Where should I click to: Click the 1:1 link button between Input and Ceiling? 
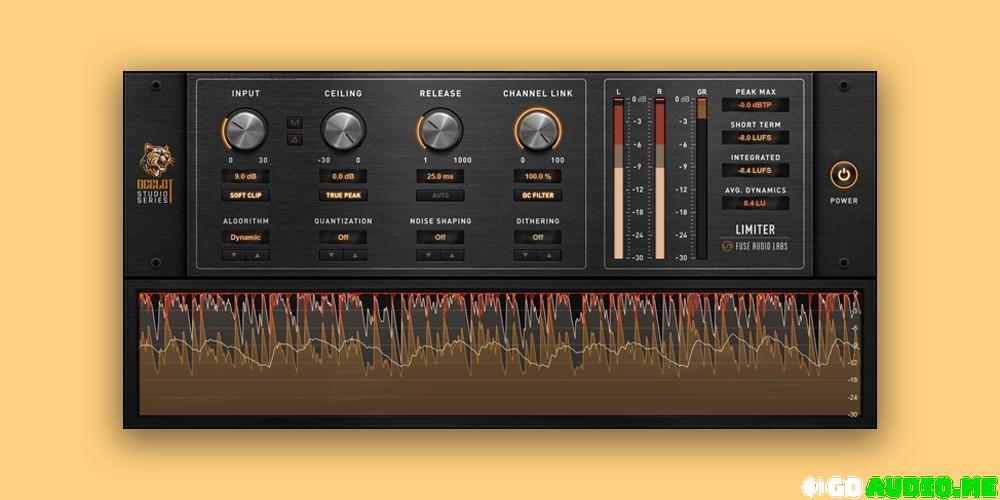click(x=295, y=122)
